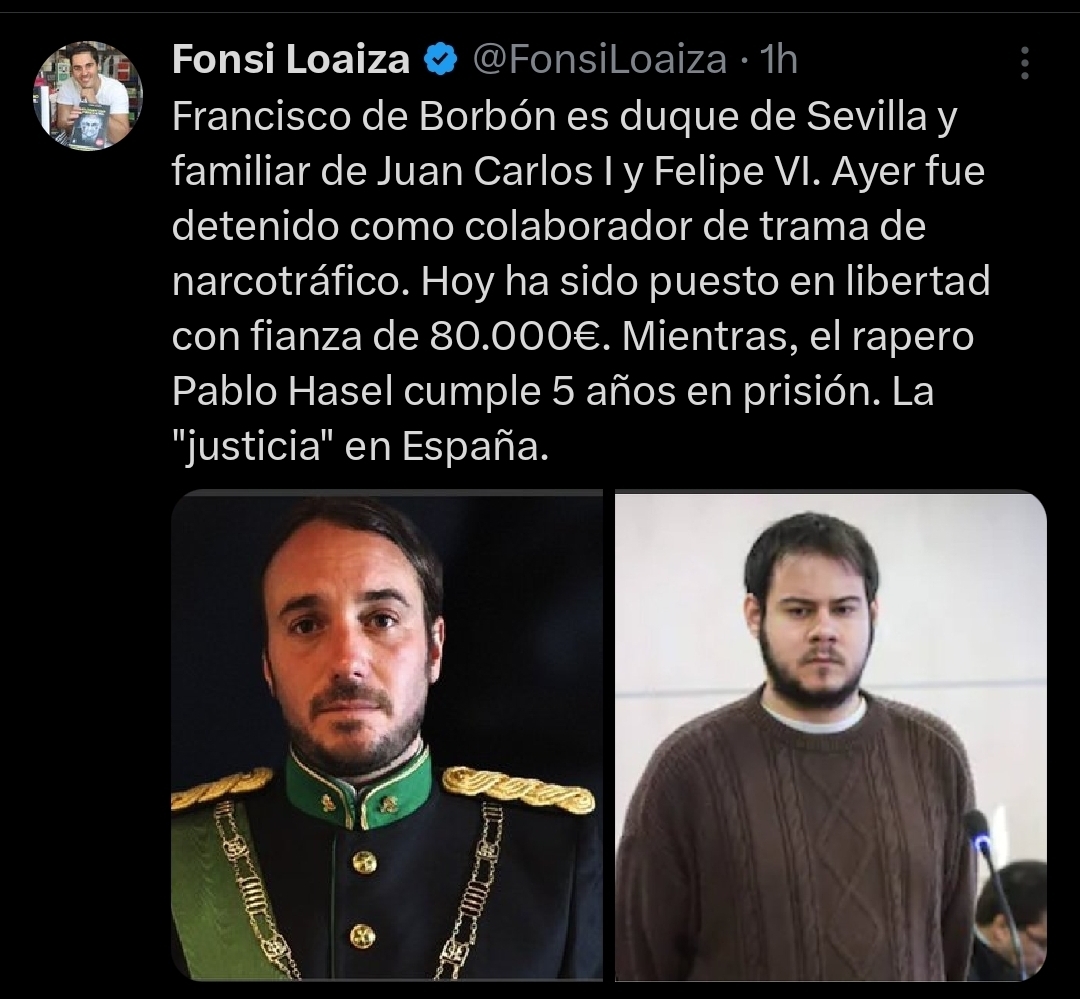Screen dimensions: 1080x999
Task: Open the right photo of man in sweater
Action: pos(831,734)
